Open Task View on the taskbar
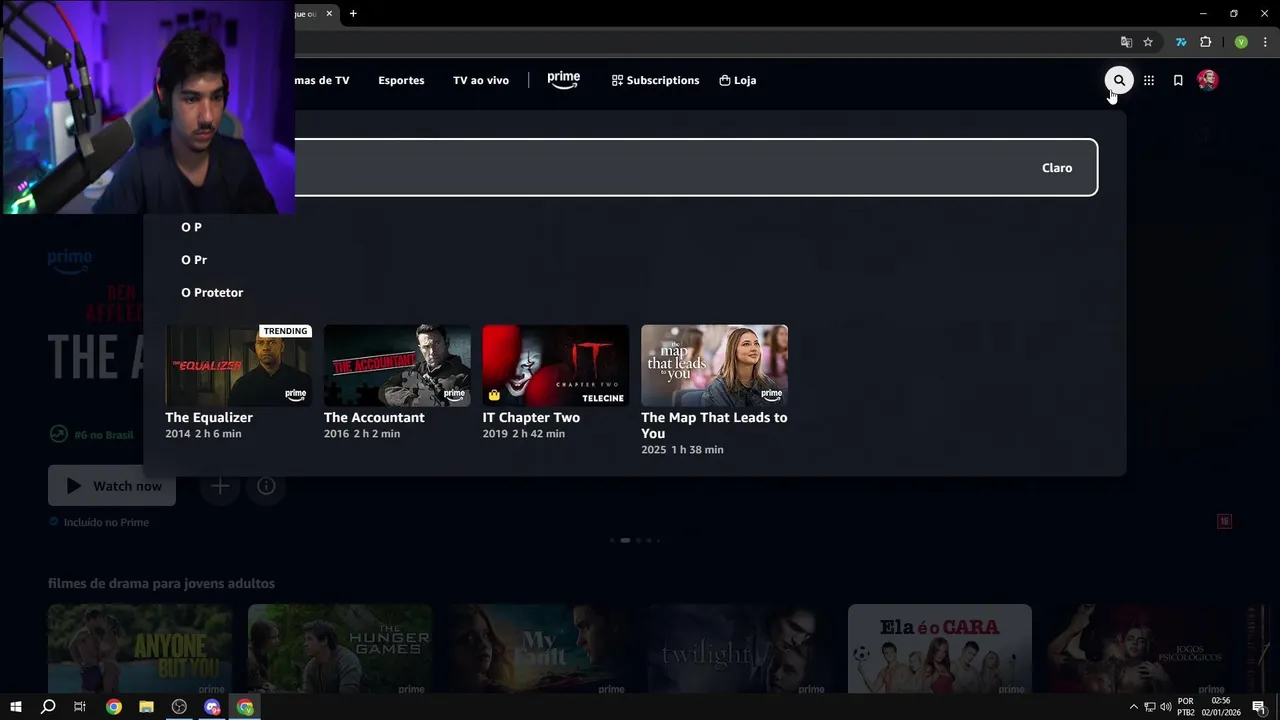The width and height of the screenshot is (1280, 720). (80, 707)
